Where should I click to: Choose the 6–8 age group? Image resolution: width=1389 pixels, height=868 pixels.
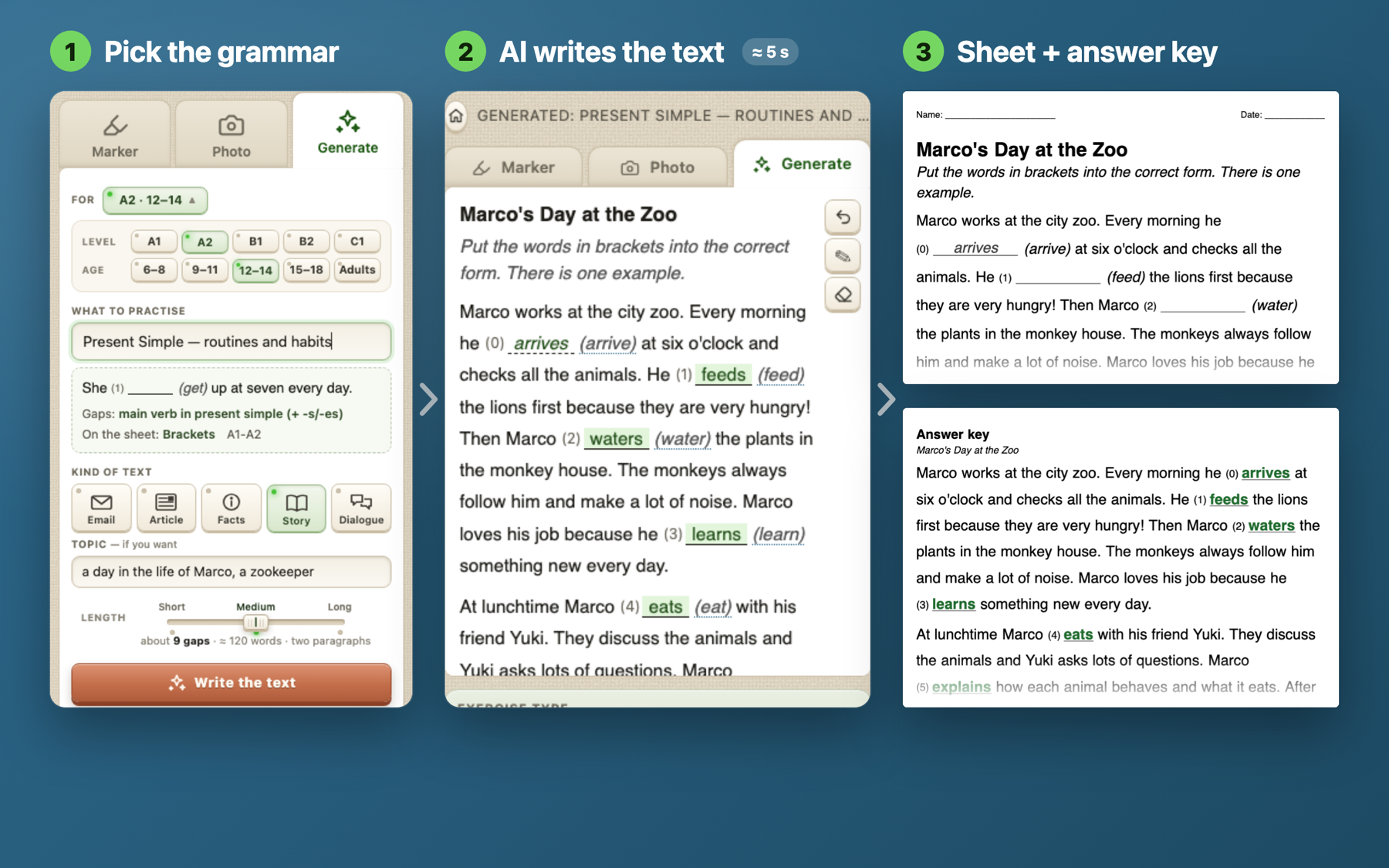click(x=154, y=270)
